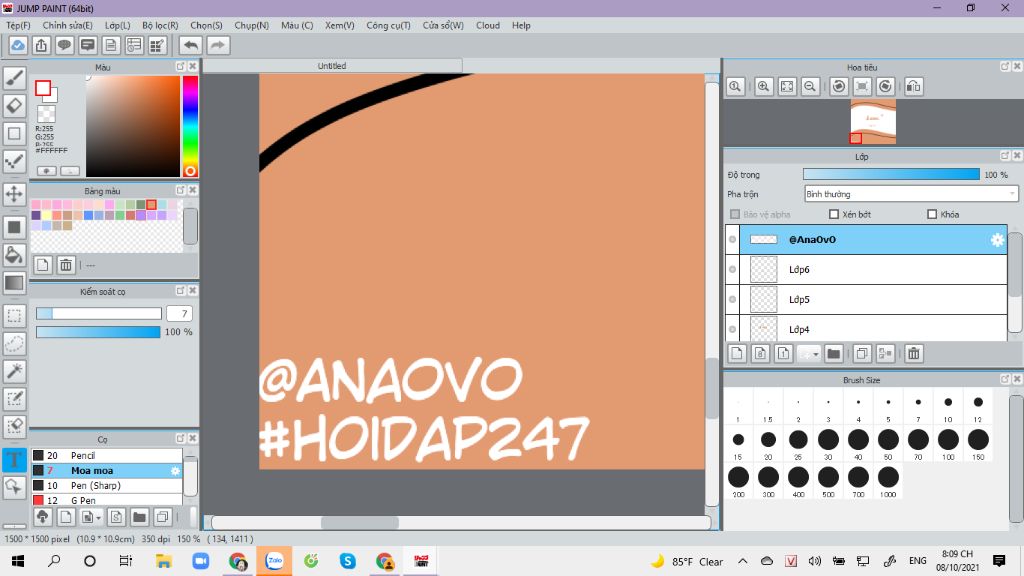The height and width of the screenshot is (576, 1024).
Task: Open the Bộ lọc(R) menu
Action: 160,25
